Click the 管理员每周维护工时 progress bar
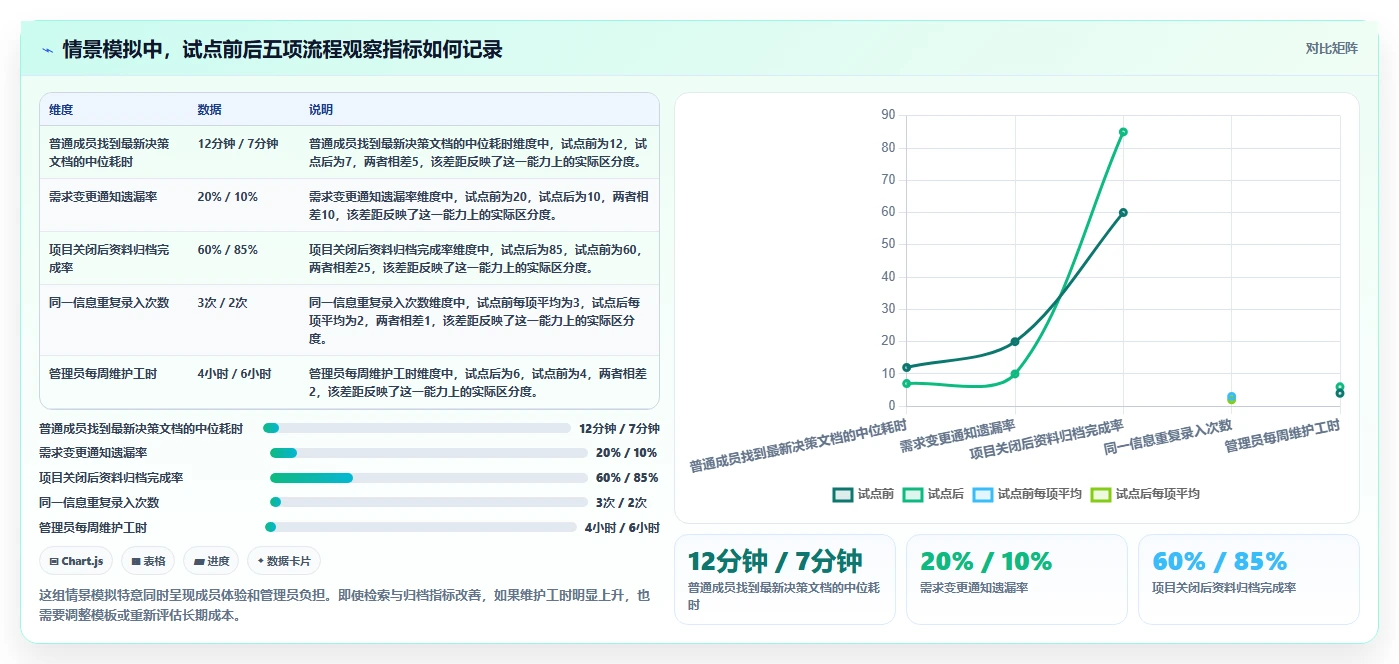This screenshot has height=664, width=1399. coord(420,527)
